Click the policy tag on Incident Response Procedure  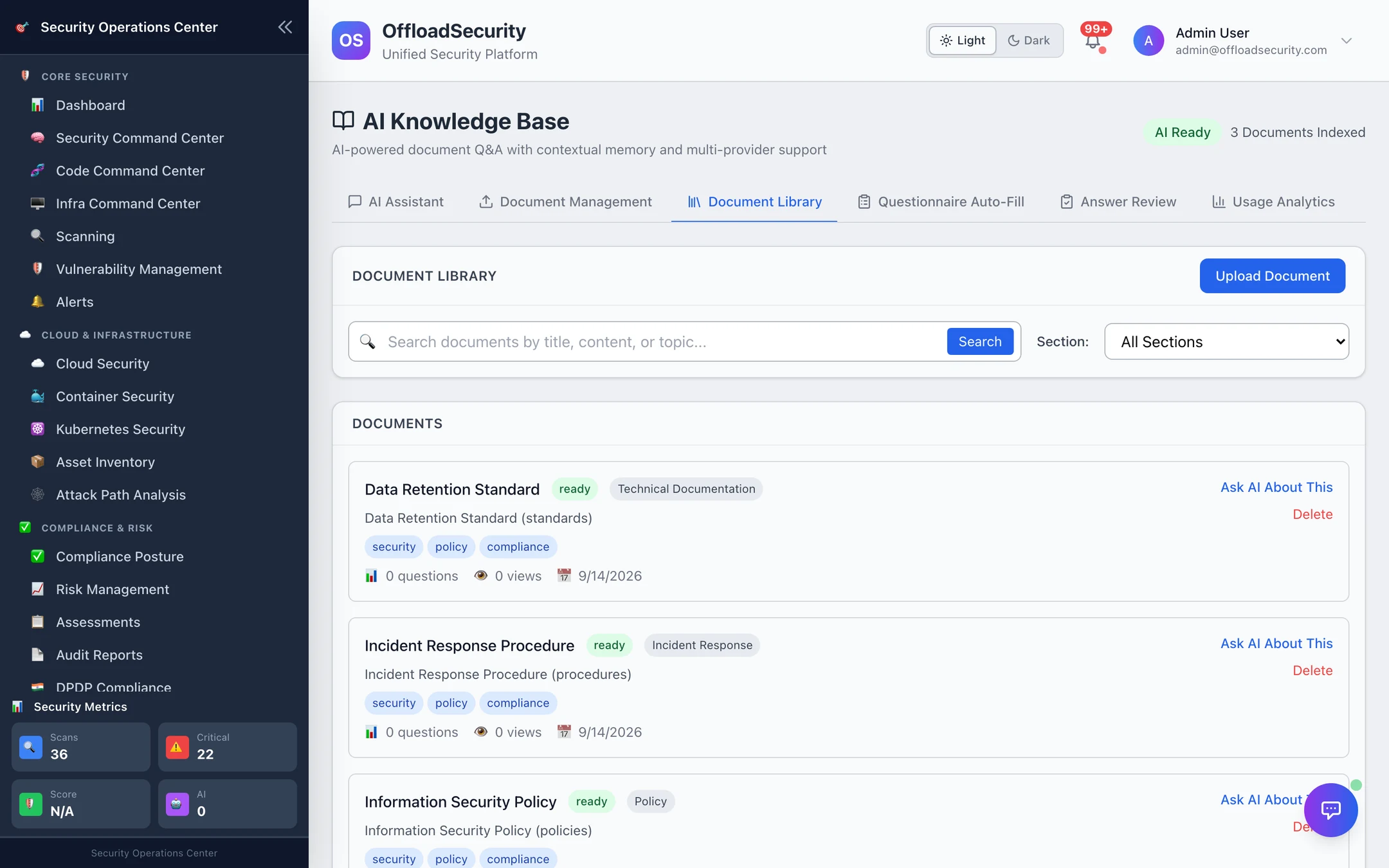(451, 703)
